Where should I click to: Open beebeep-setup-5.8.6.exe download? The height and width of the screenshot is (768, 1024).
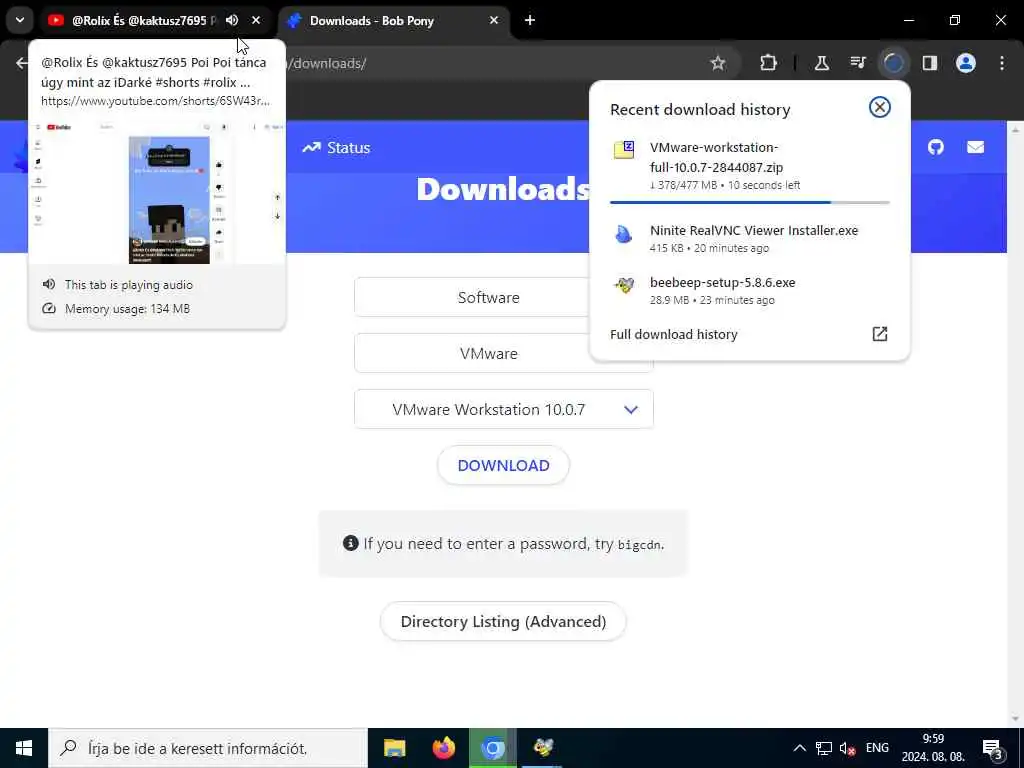(x=749, y=290)
